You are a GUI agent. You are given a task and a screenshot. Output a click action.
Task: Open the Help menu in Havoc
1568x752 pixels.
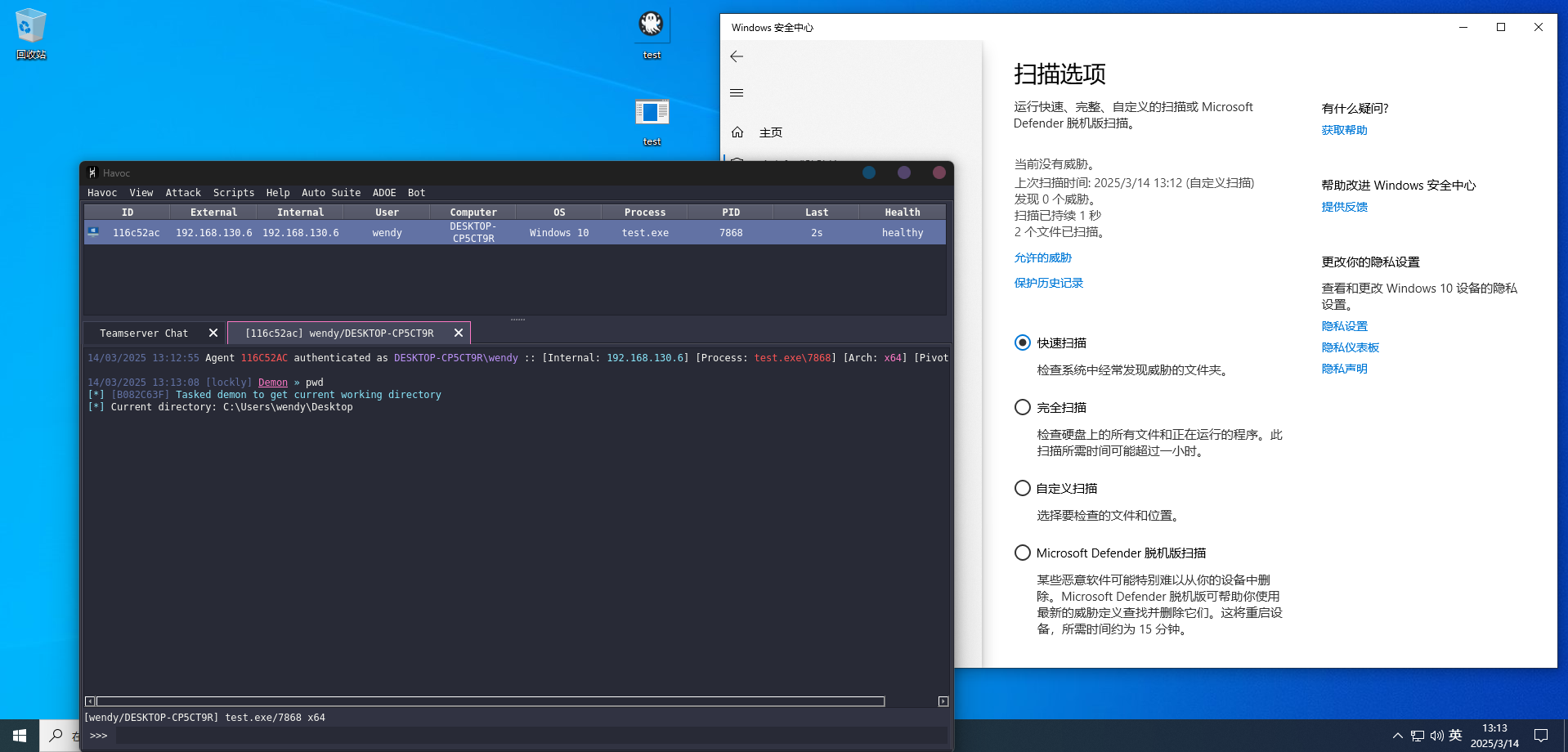click(278, 193)
